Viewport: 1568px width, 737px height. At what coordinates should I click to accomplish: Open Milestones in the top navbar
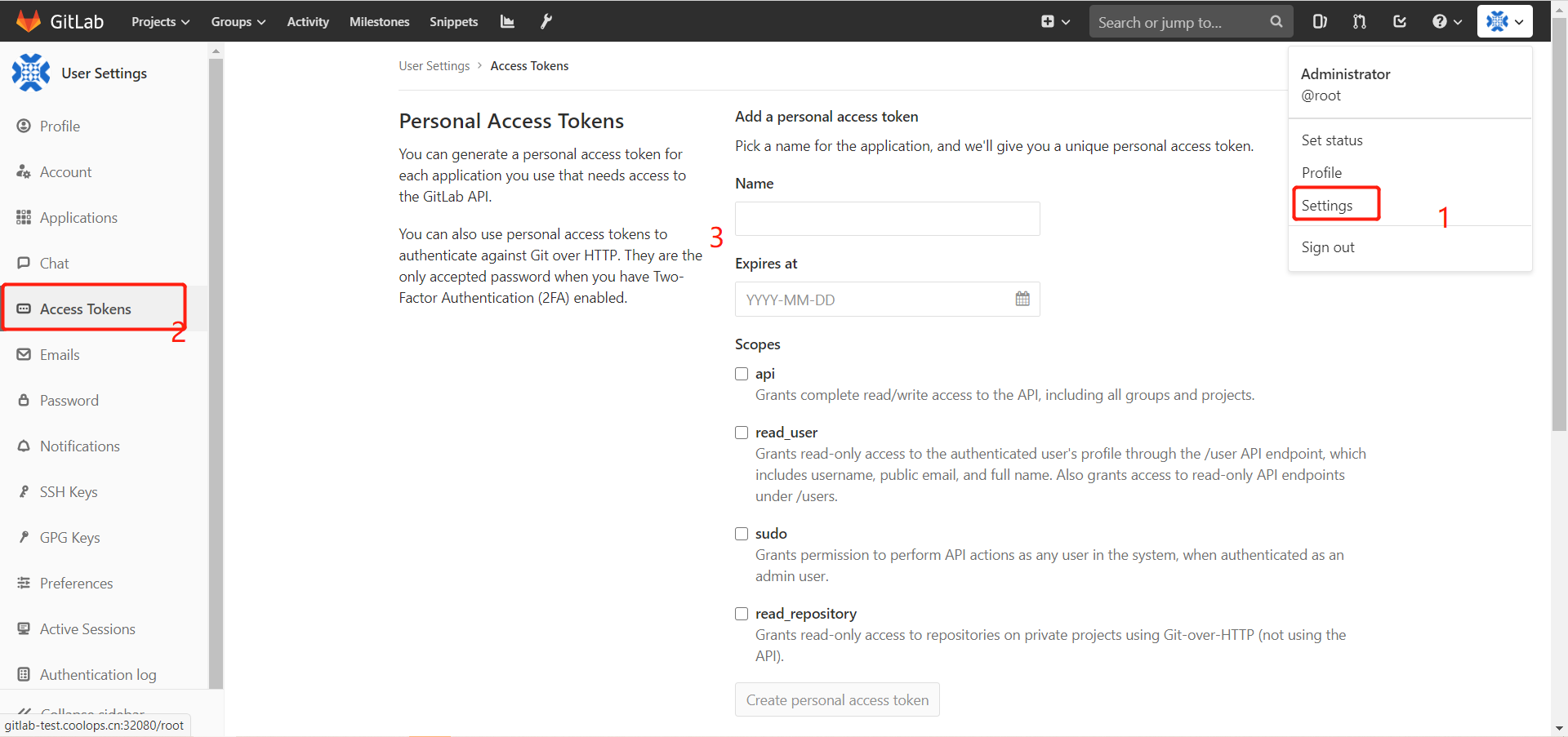click(380, 22)
